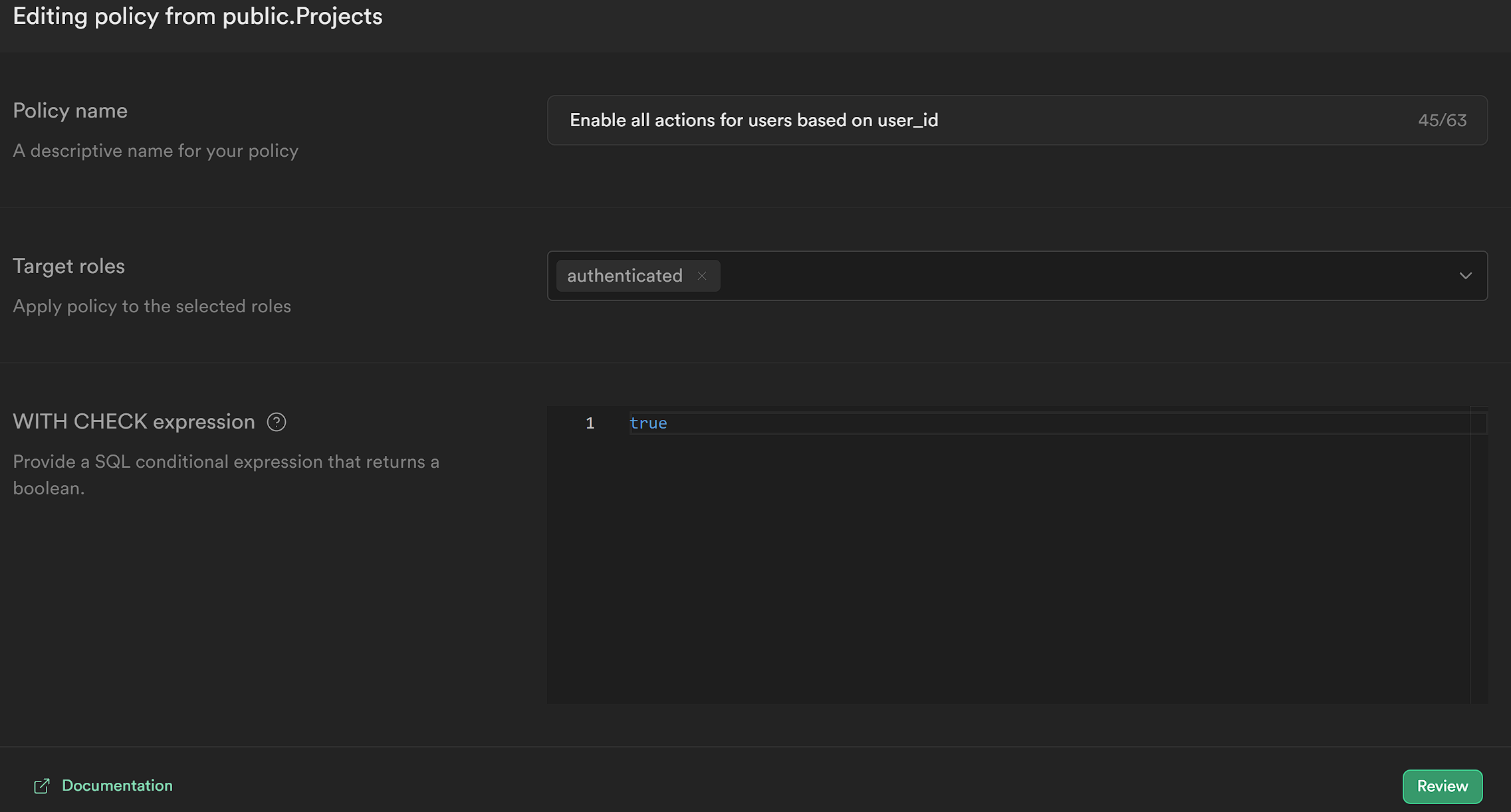Click the Documentation external link icon

(x=42, y=786)
